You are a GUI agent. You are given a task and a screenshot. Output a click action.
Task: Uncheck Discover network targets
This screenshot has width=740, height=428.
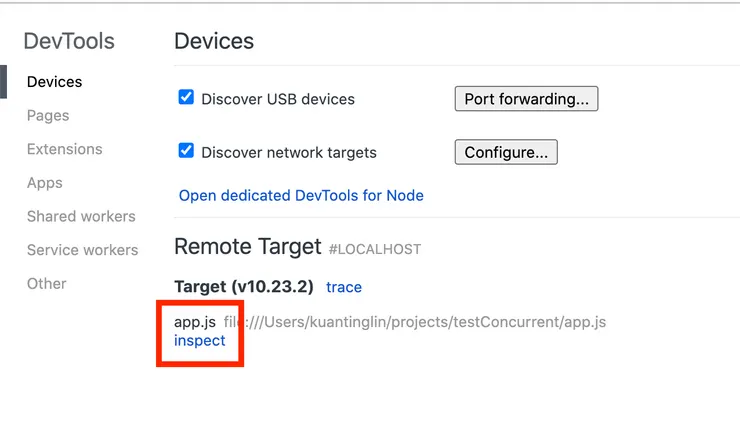click(186, 151)
